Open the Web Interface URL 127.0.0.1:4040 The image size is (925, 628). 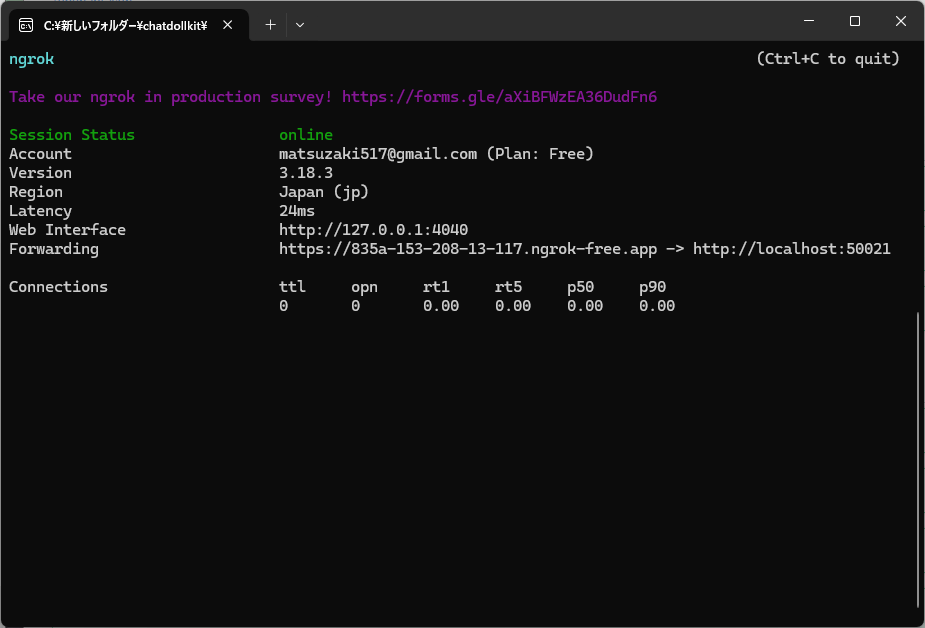coord(373,230)
